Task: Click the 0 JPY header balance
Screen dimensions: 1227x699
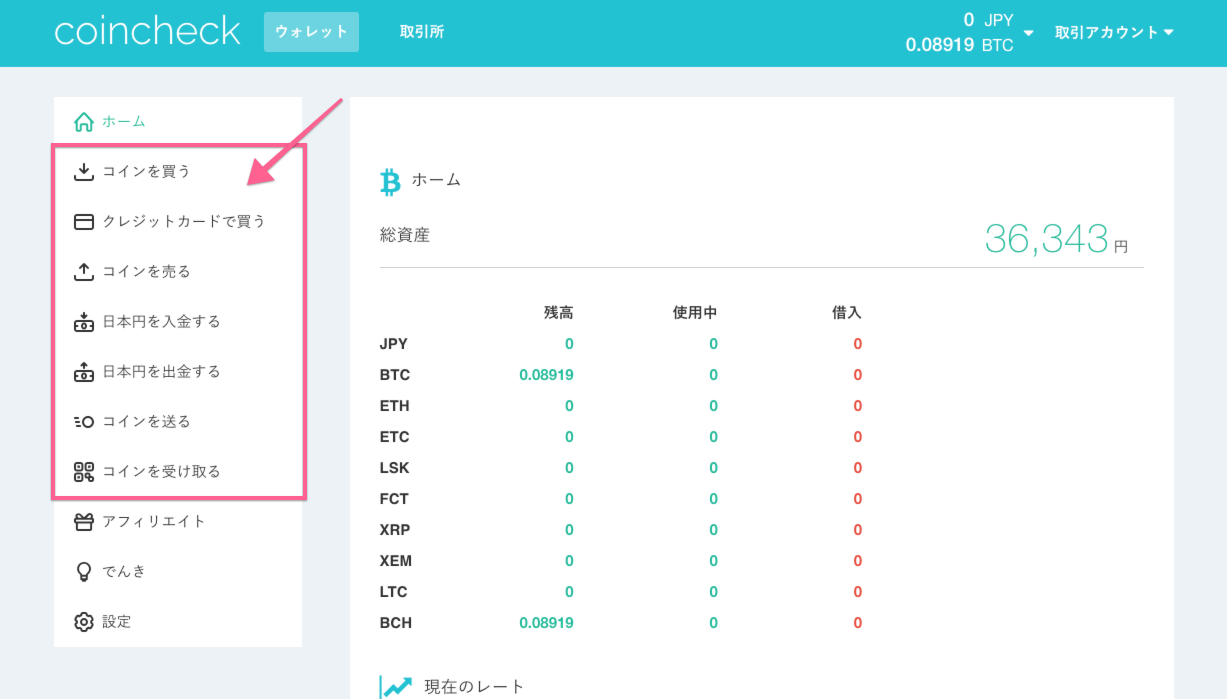Action: (988, 20)
